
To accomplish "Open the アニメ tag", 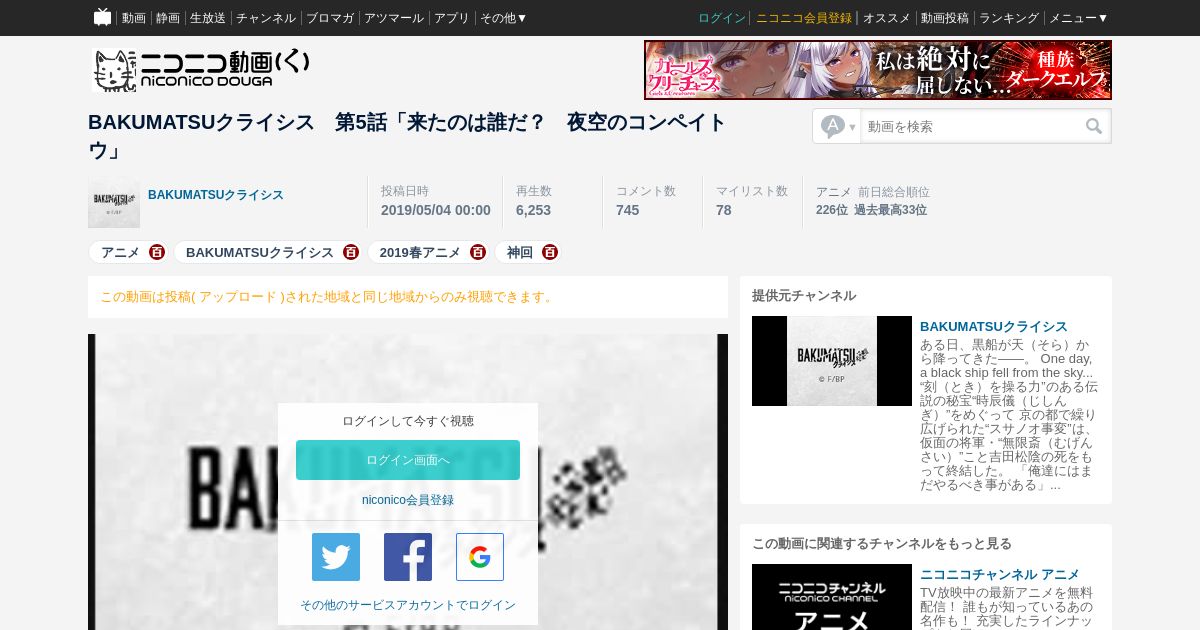I will click(x=120, y=252).
